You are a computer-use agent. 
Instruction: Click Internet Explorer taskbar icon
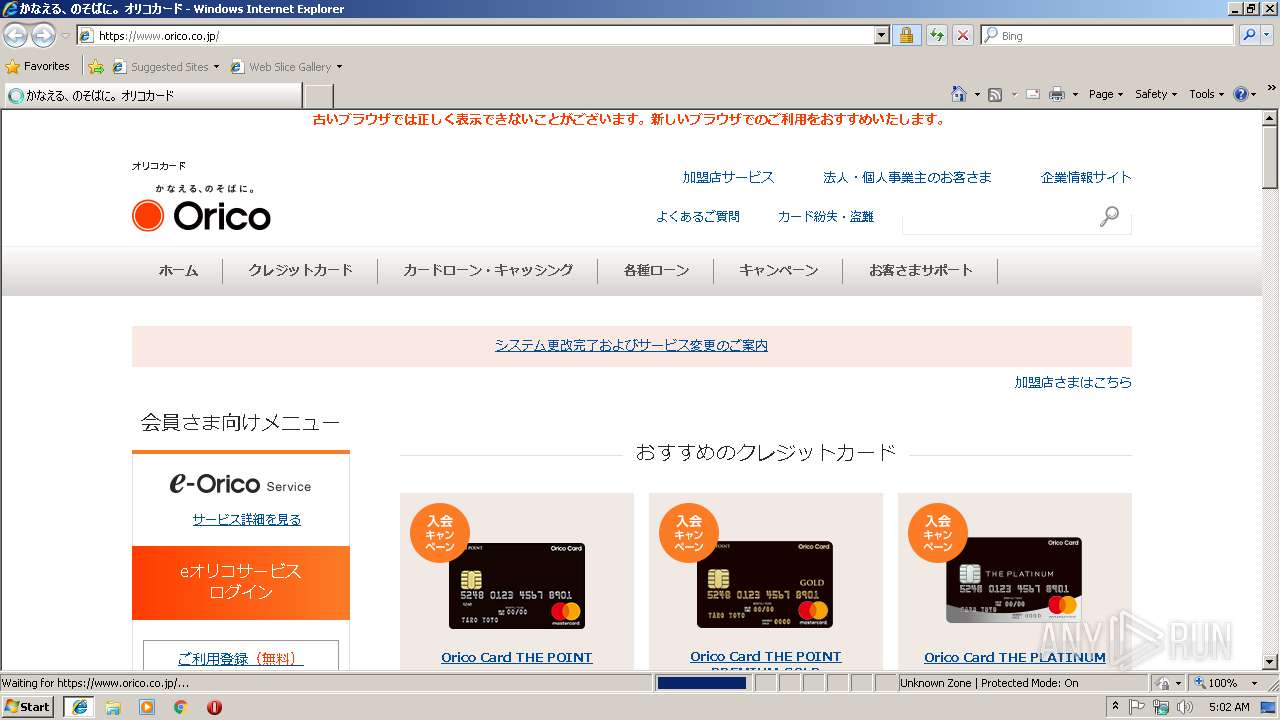click(x=79, y=706)
